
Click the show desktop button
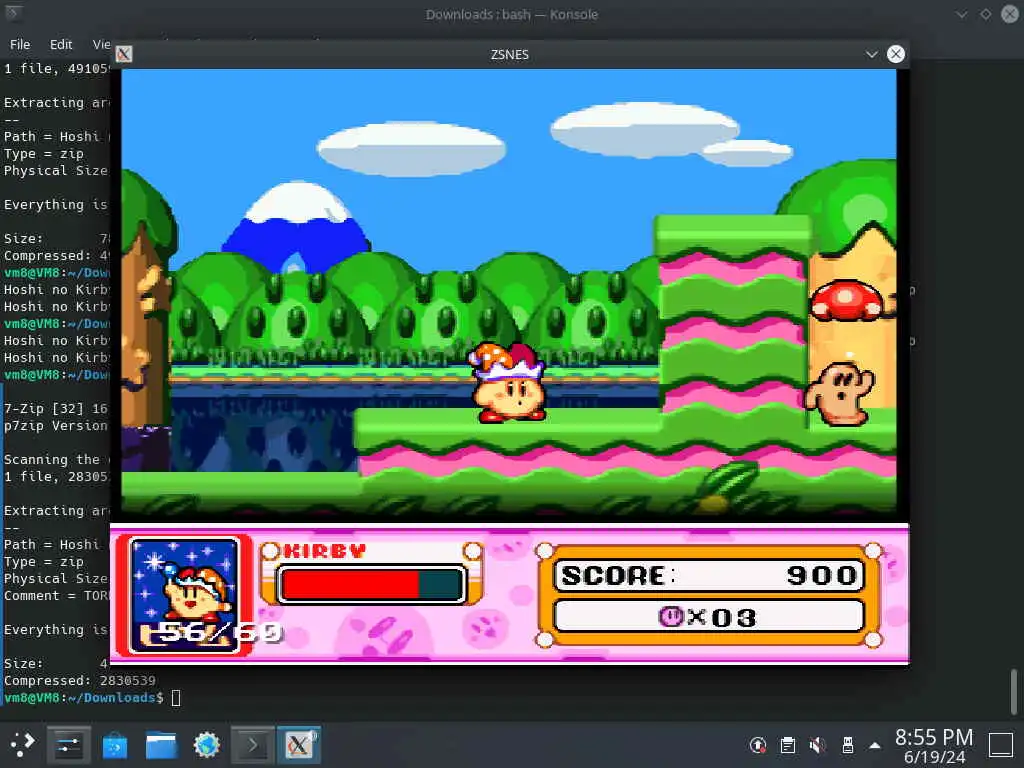point(1000,744)
